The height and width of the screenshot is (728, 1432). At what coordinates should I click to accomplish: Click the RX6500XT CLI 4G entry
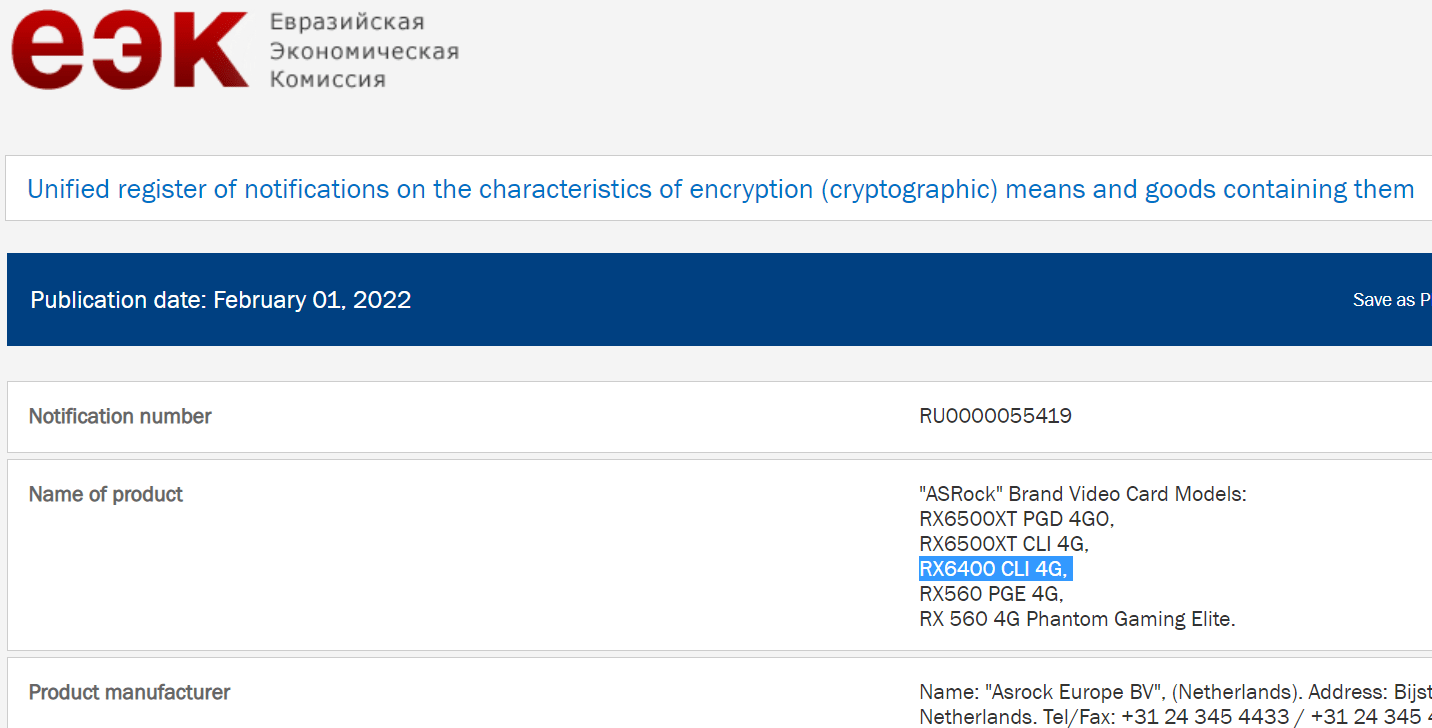pos(1003,544)
